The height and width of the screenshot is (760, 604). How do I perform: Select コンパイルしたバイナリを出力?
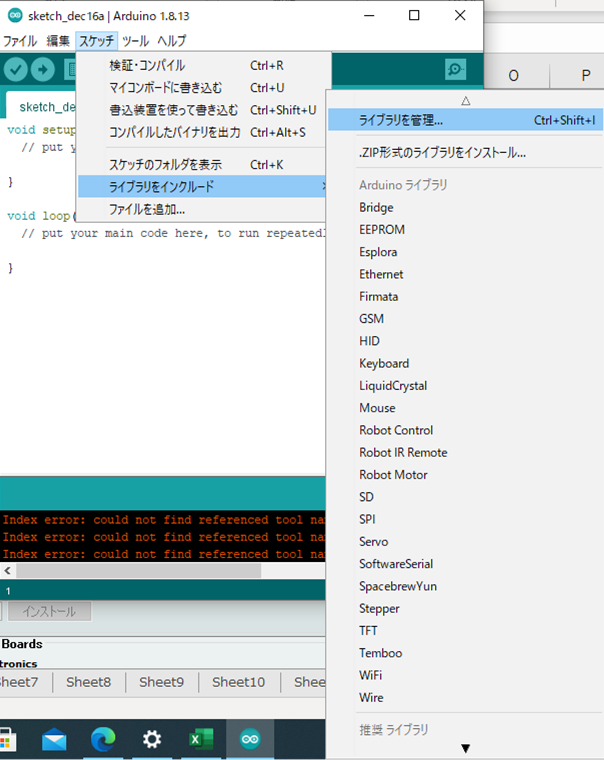click(202, 132)
